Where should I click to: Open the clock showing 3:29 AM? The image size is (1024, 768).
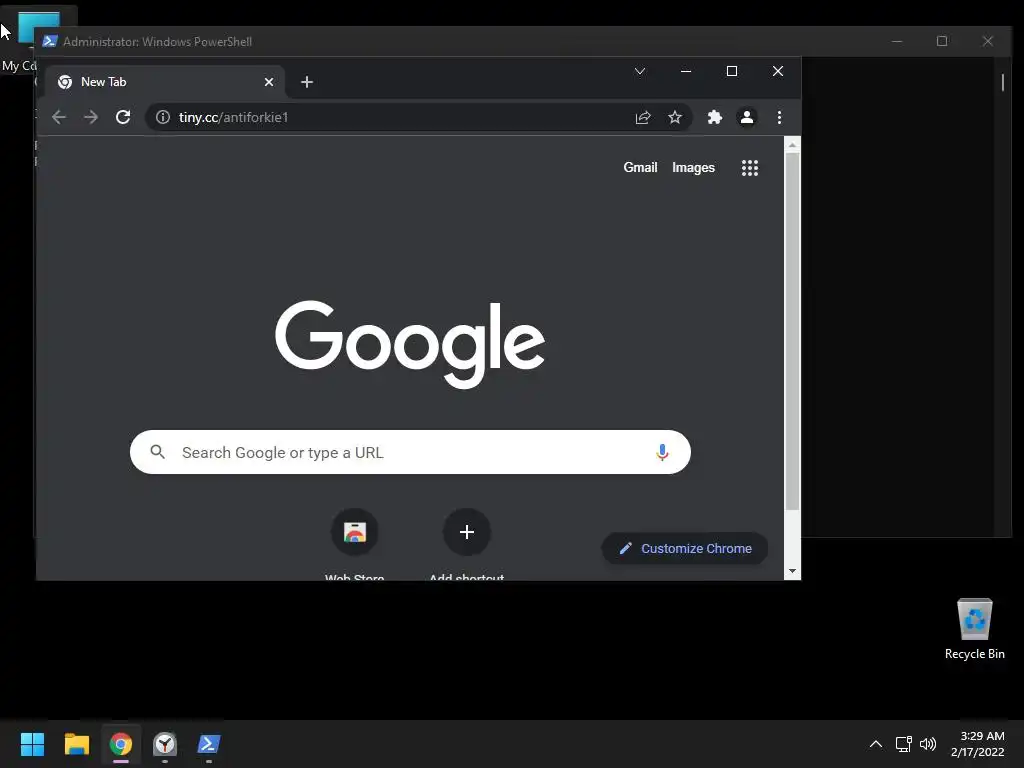click(x=978, y=744)
